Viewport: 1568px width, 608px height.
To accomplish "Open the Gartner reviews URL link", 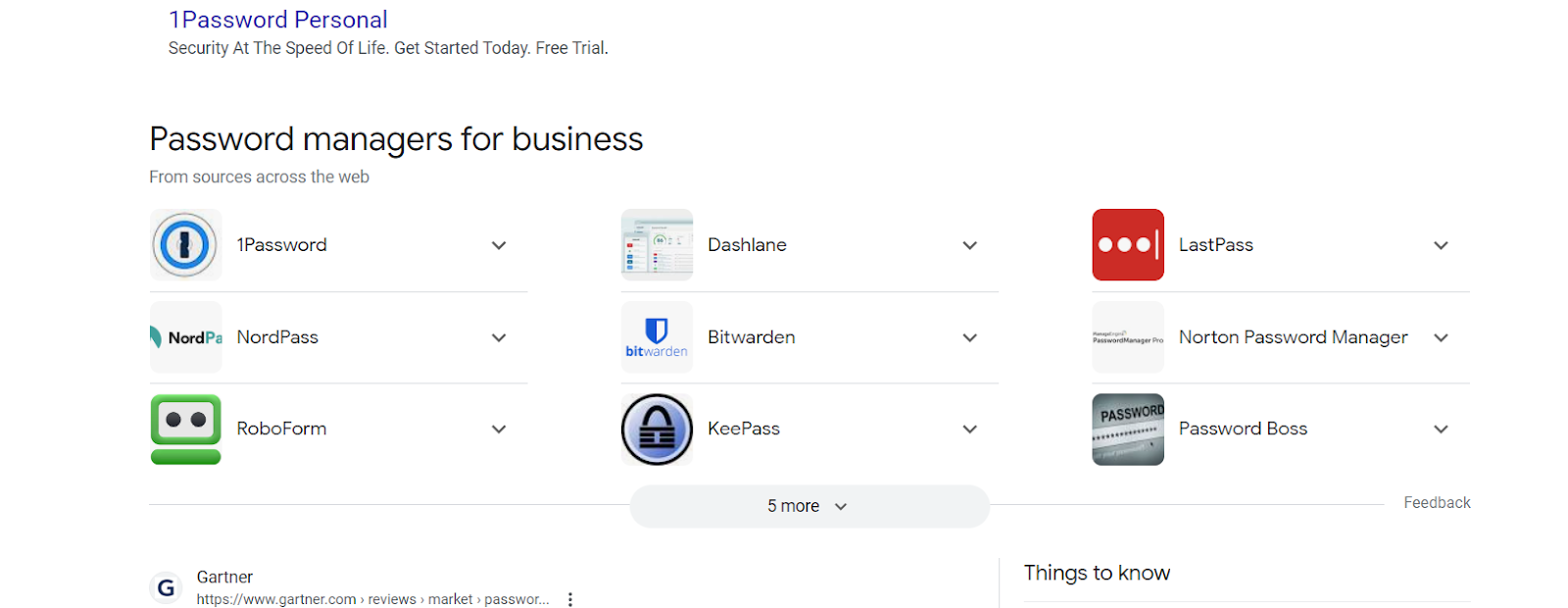I will click(x=372, y=599).
